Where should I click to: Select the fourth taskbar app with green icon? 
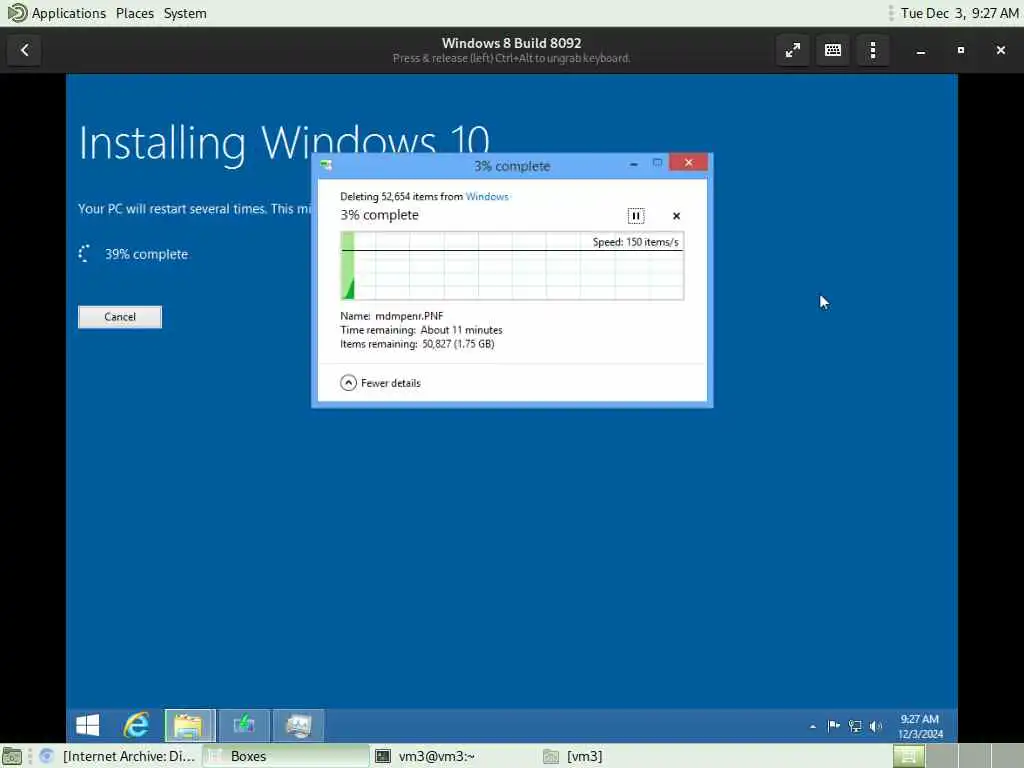tap(244, 725)
